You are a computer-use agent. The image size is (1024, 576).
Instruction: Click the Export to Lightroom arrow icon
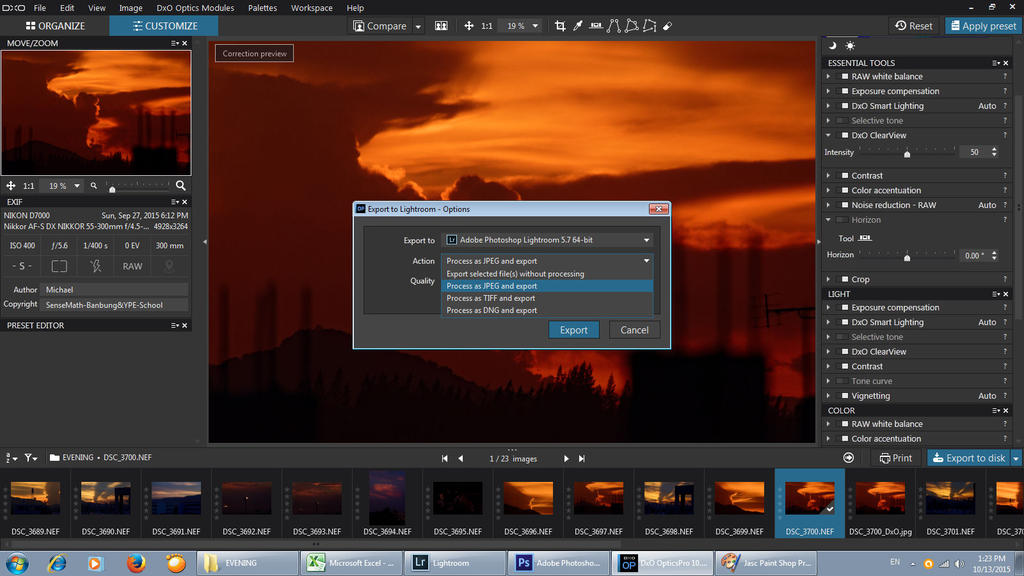tap(848, 458)
